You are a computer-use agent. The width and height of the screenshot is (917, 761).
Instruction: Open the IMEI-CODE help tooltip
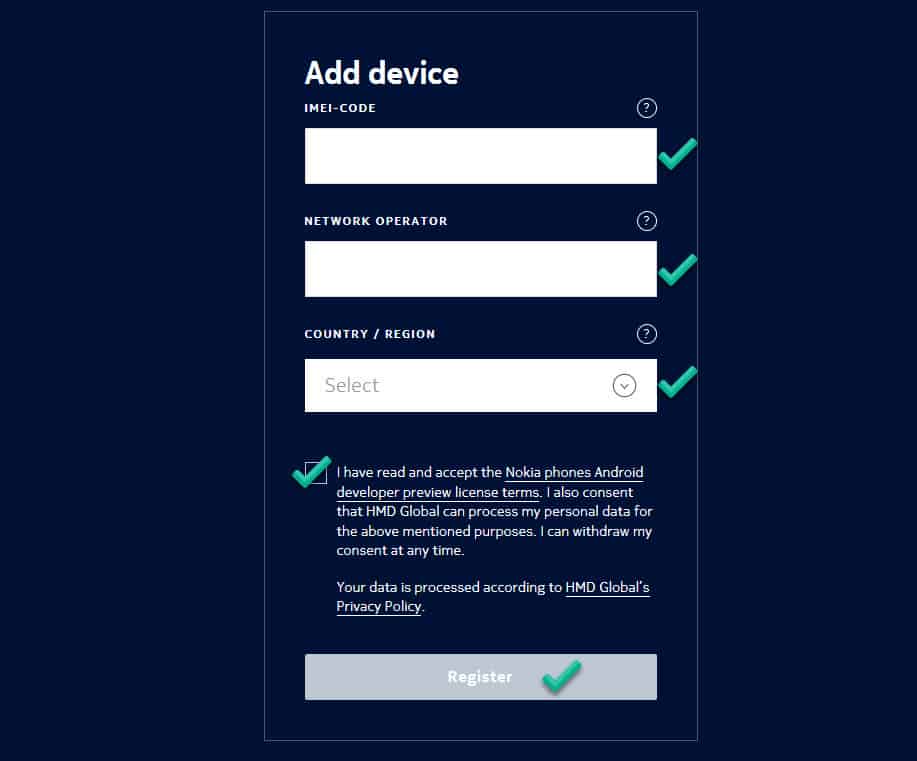pyautogui.click(x=646, y=108)
